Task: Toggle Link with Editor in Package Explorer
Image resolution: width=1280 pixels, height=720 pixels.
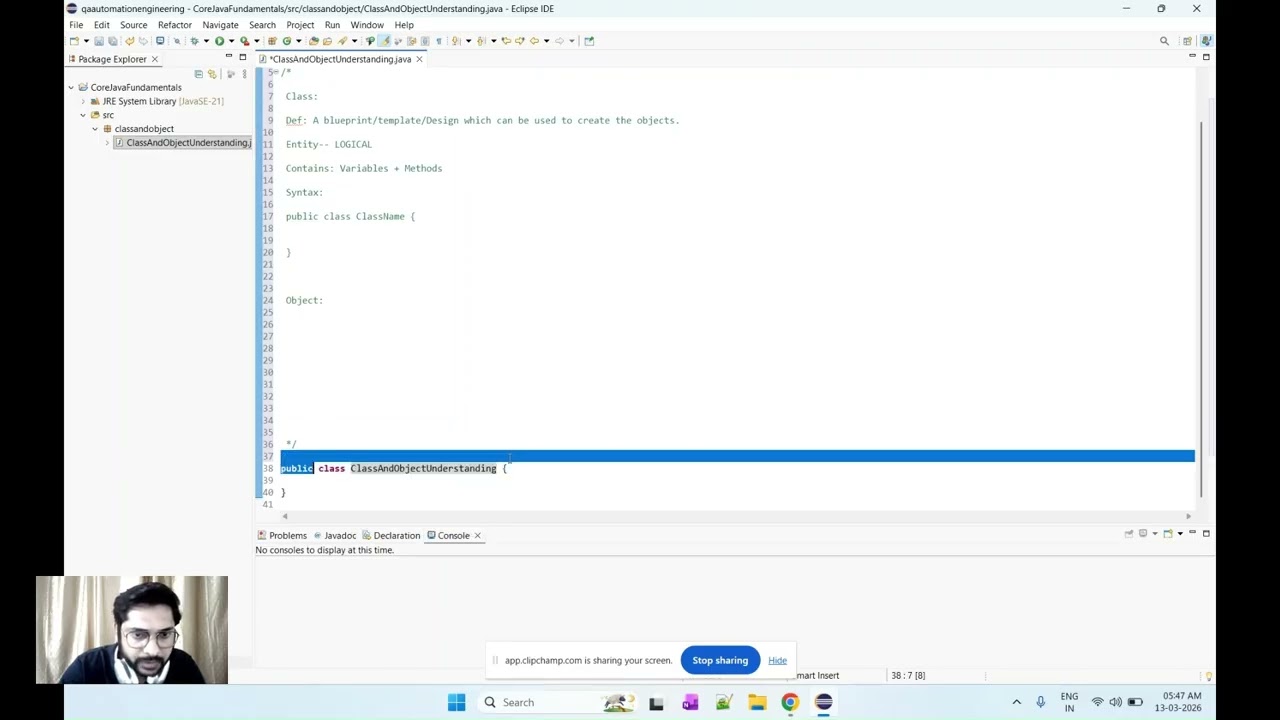Action: click(x=212, y=74)
